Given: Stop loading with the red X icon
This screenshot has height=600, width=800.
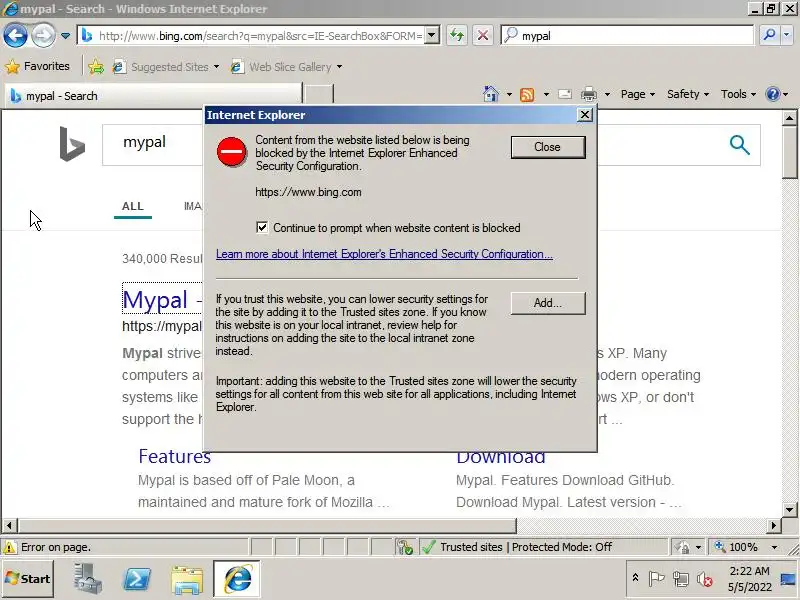Looking at the screenshot, I should (482, 36).
